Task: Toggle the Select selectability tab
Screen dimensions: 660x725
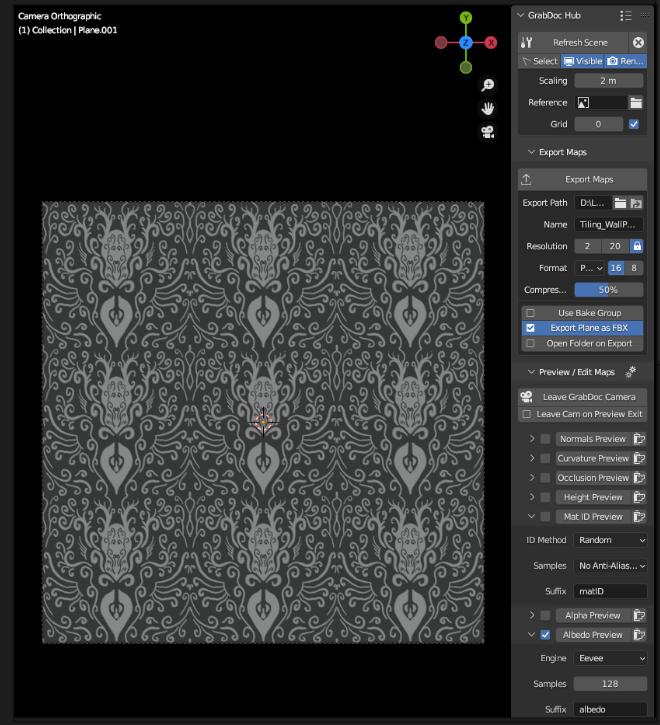Action: click(x=540, y=61)
